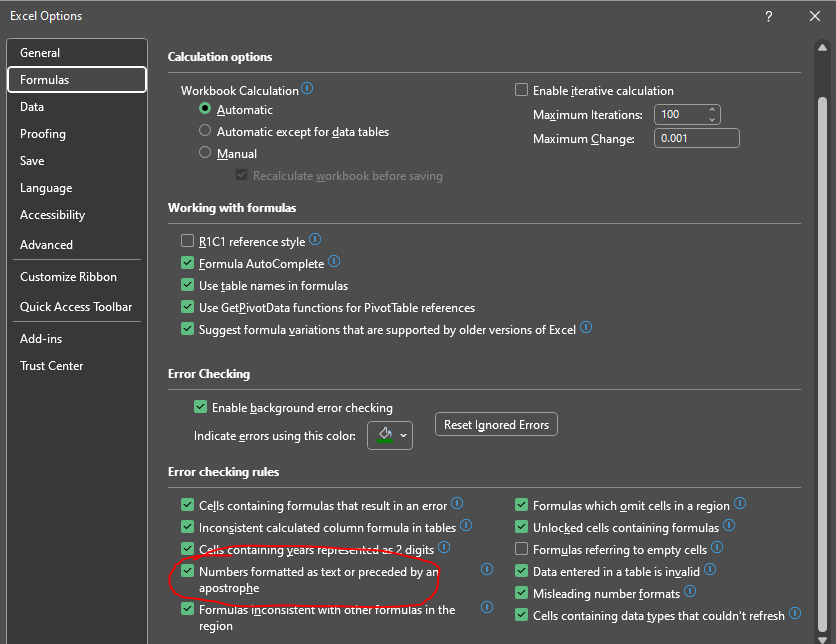
Task: Click info icon next to Workbook Calculation
Action: (x=307, y=88)
